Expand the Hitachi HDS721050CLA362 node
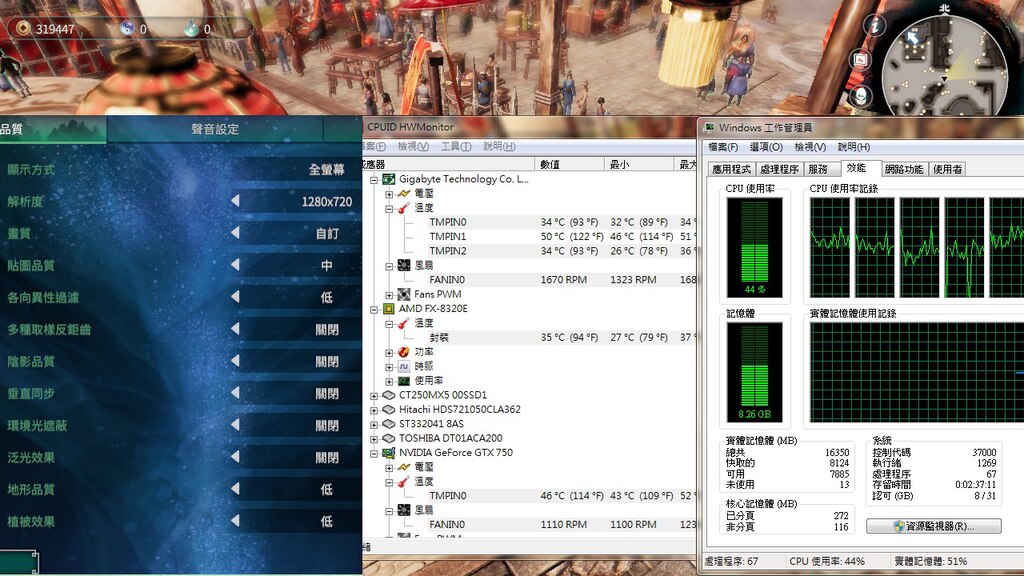Image resolution: width=1024 pixels, height=576 pixels. [374, 410]
